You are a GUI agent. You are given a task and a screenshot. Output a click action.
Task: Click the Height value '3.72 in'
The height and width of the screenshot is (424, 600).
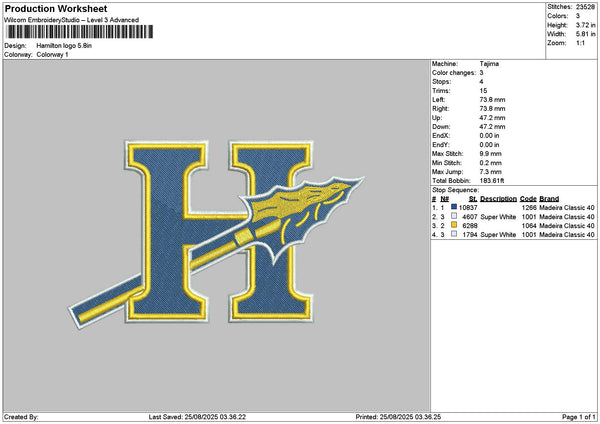[585, 25]
